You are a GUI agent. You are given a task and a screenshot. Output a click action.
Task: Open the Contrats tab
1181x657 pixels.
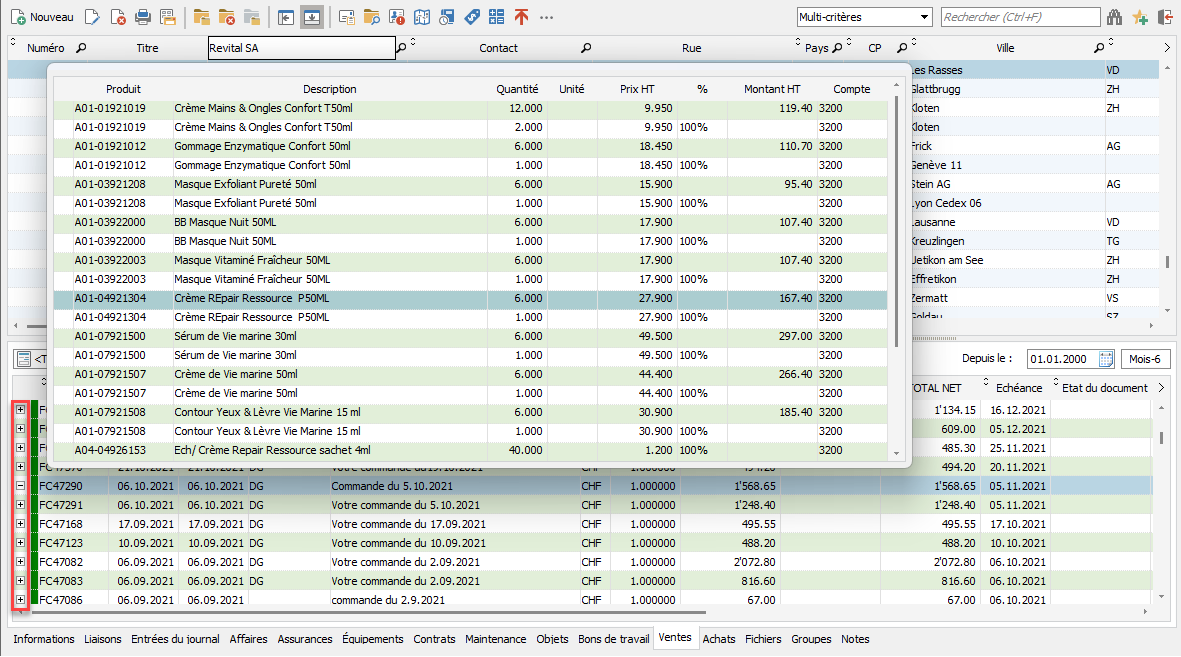434,639
